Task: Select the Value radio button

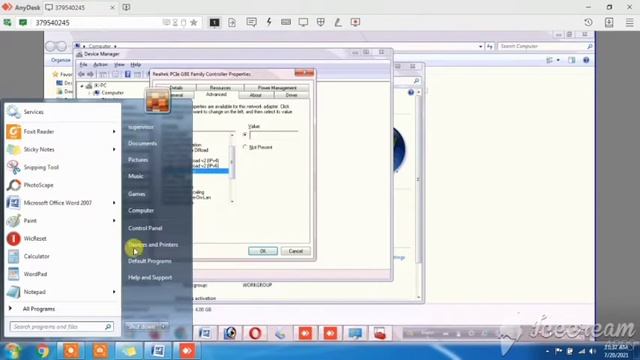Action: [x=245, y=134]
